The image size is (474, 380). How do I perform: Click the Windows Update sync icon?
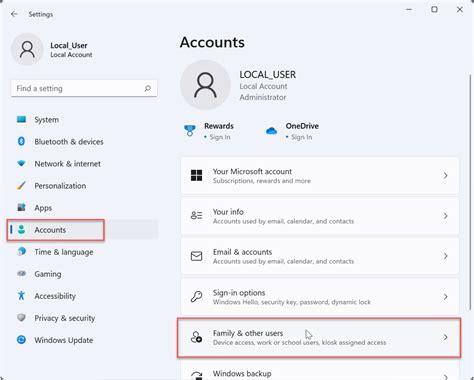[x=21, y=340]
